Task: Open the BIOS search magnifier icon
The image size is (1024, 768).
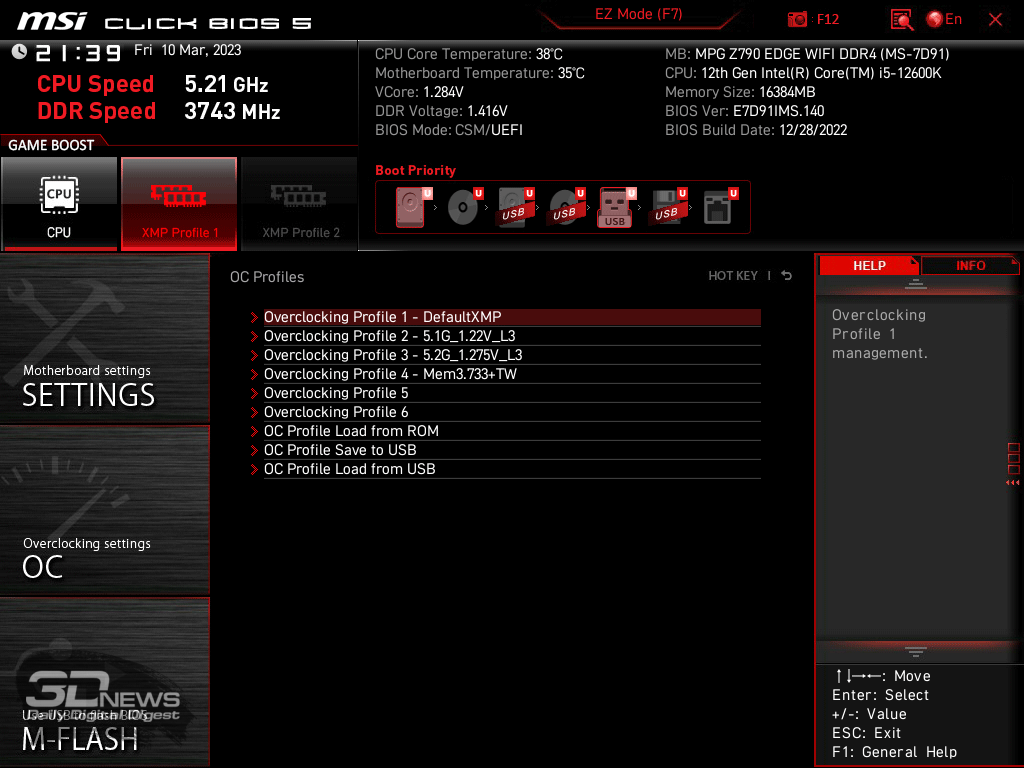Action: [x=902, y=20]
